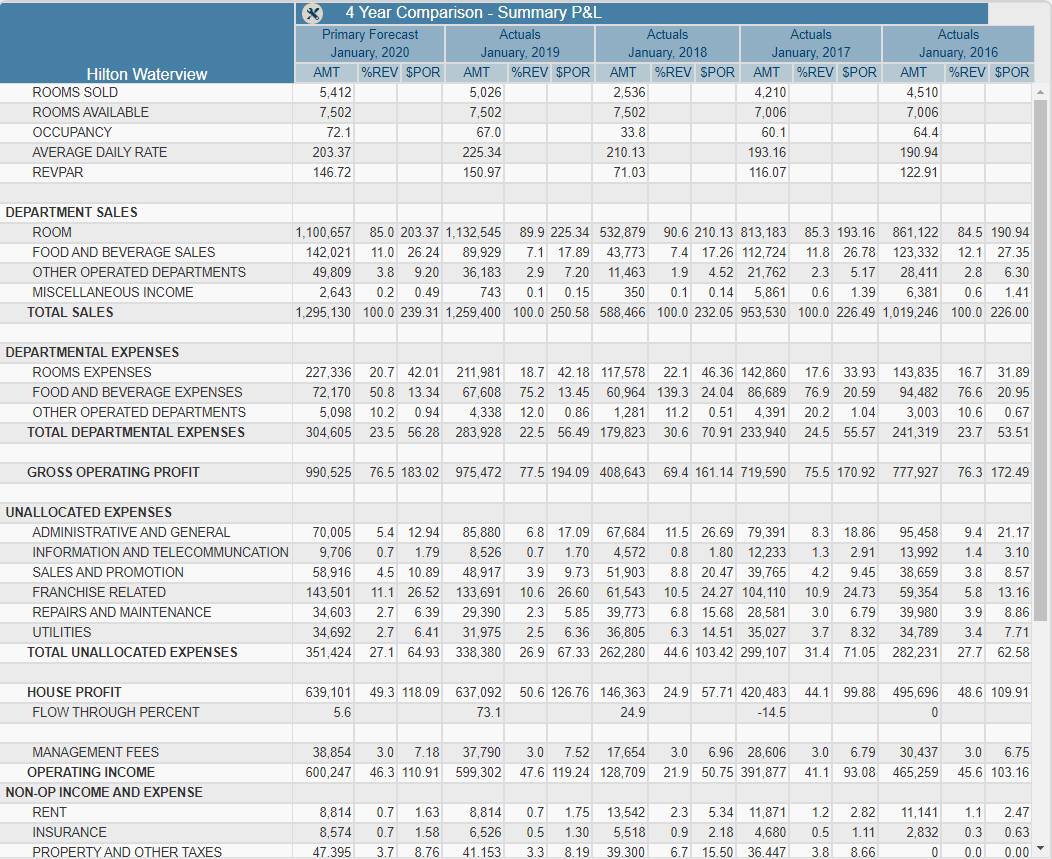Click the NON-OP INCOME AND EXPENSE heading
The image size is (1052, 859).
click(x=104, y=792)
